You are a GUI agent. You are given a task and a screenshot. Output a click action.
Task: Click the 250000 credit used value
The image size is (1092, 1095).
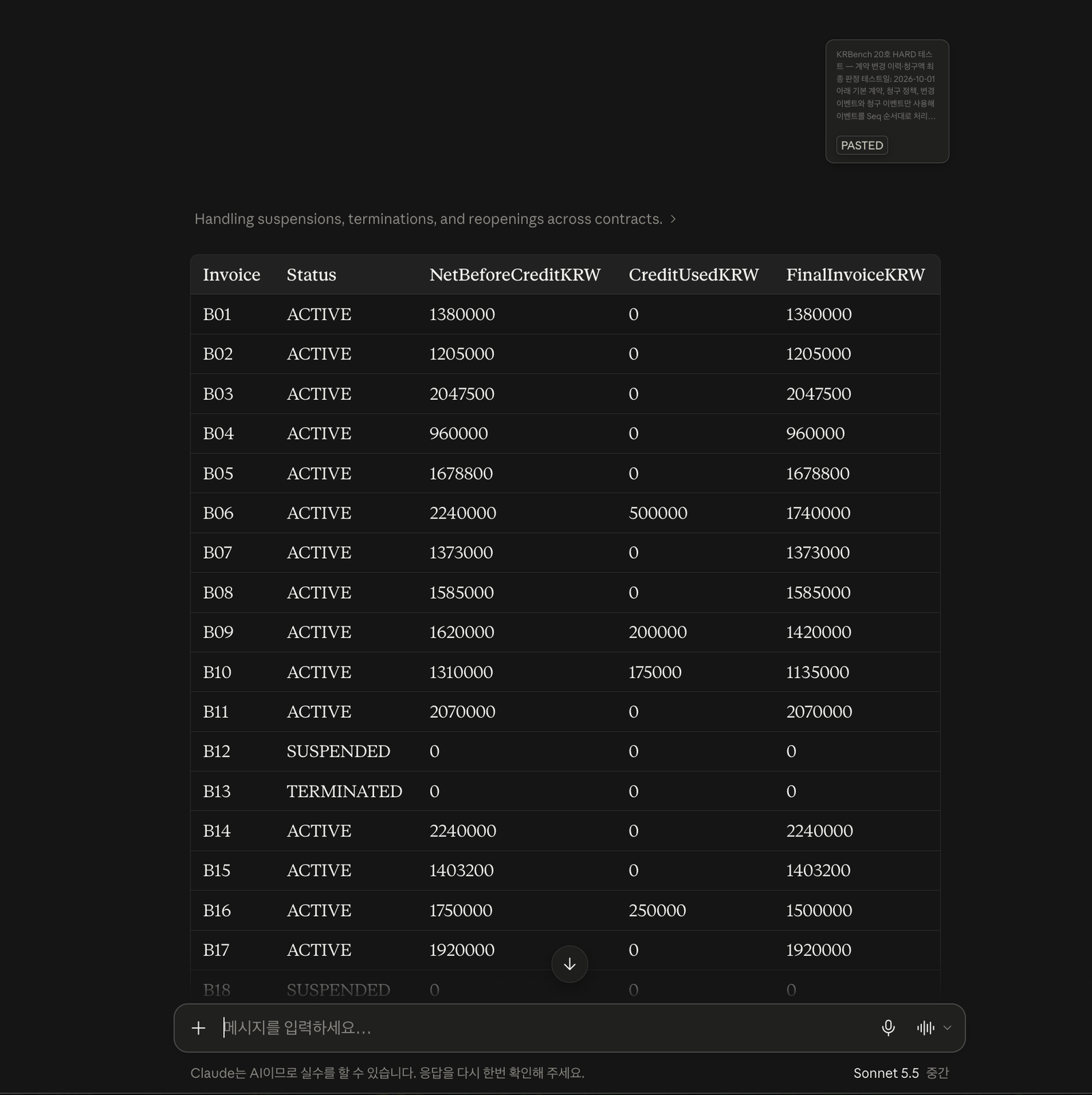click(x=657, y=911)
